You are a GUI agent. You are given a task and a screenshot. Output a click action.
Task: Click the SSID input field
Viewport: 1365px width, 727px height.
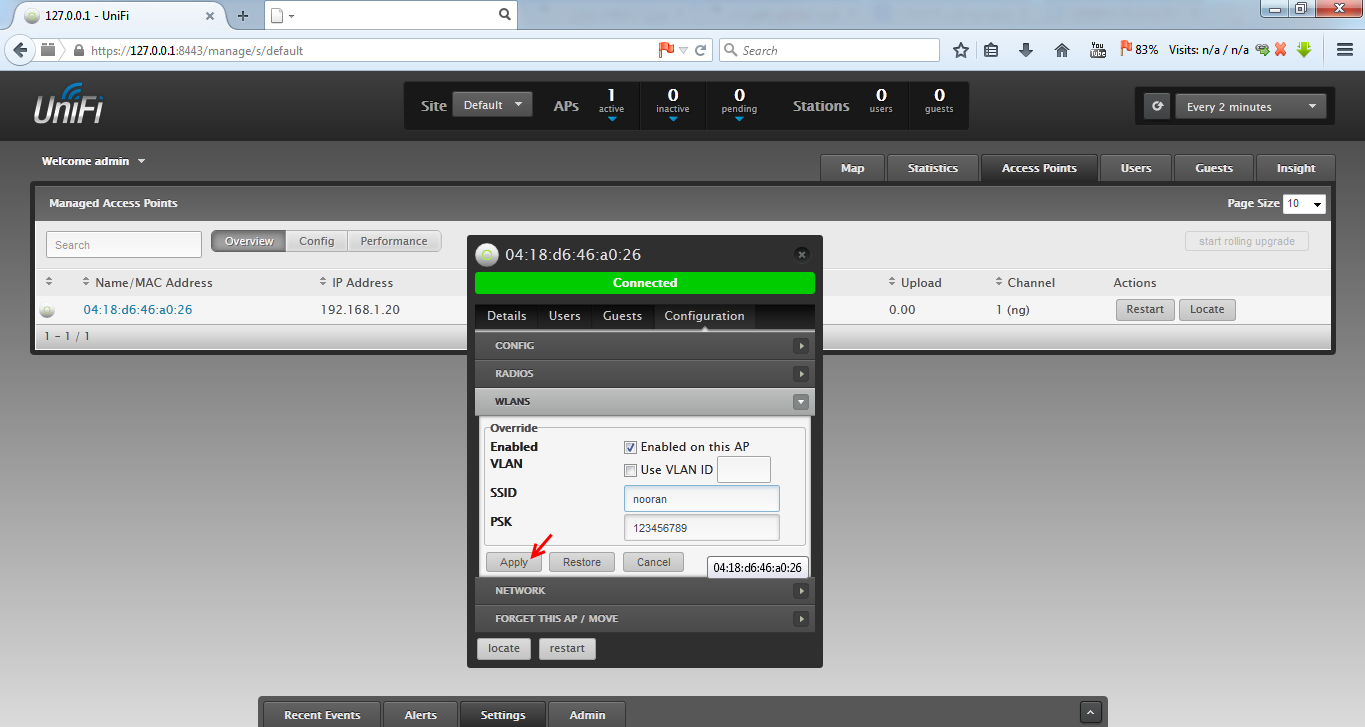[x=701, y=499]
